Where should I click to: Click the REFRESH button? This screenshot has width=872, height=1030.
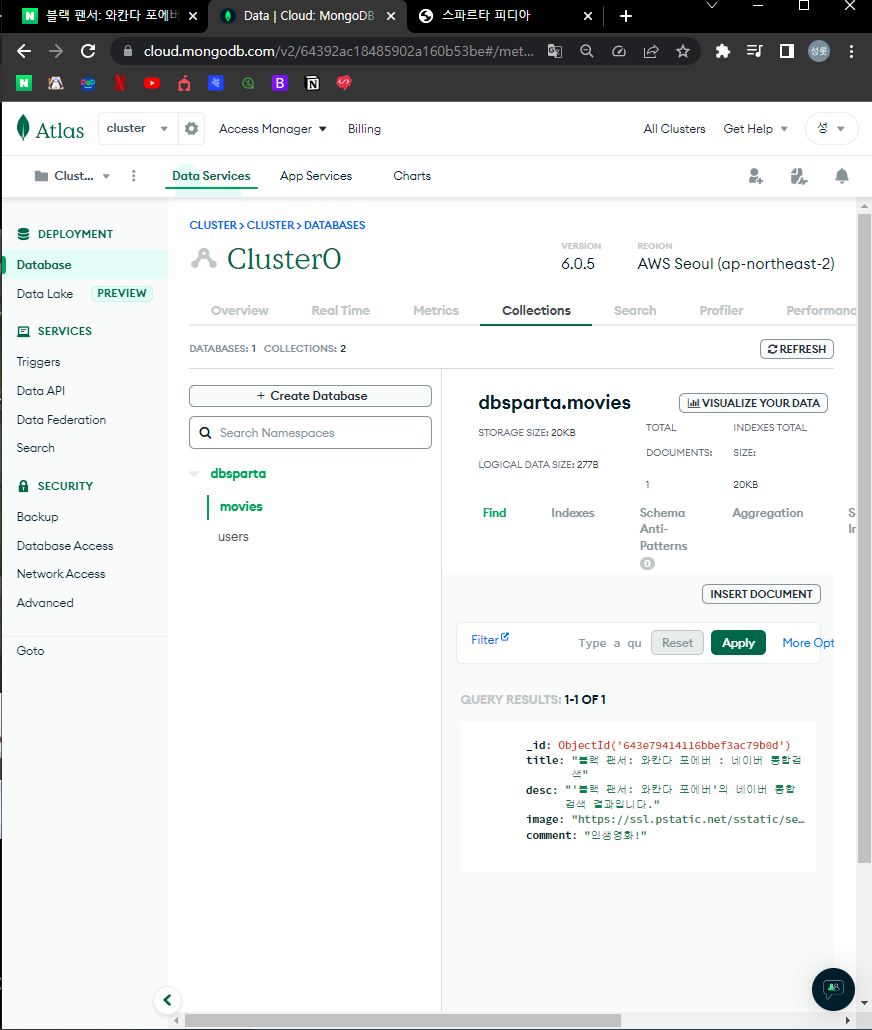click(x=796, y=349)
